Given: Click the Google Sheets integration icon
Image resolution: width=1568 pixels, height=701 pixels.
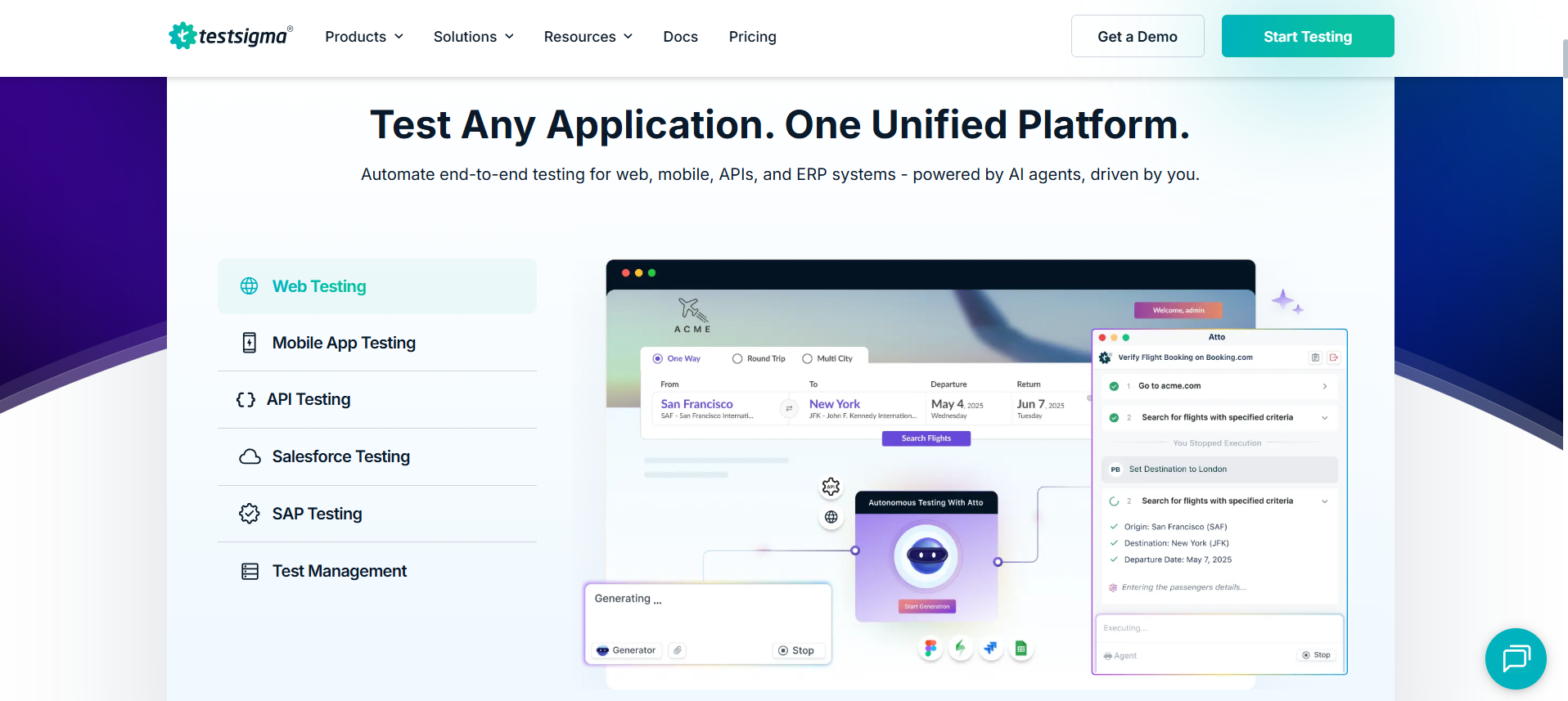Looking at the screenshot, I should coord(1021,649).
